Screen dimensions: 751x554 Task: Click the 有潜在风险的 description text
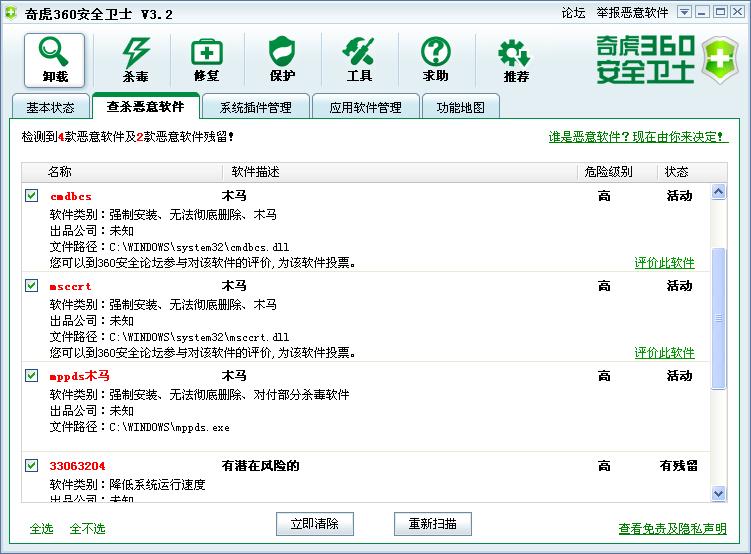(261, 465)
